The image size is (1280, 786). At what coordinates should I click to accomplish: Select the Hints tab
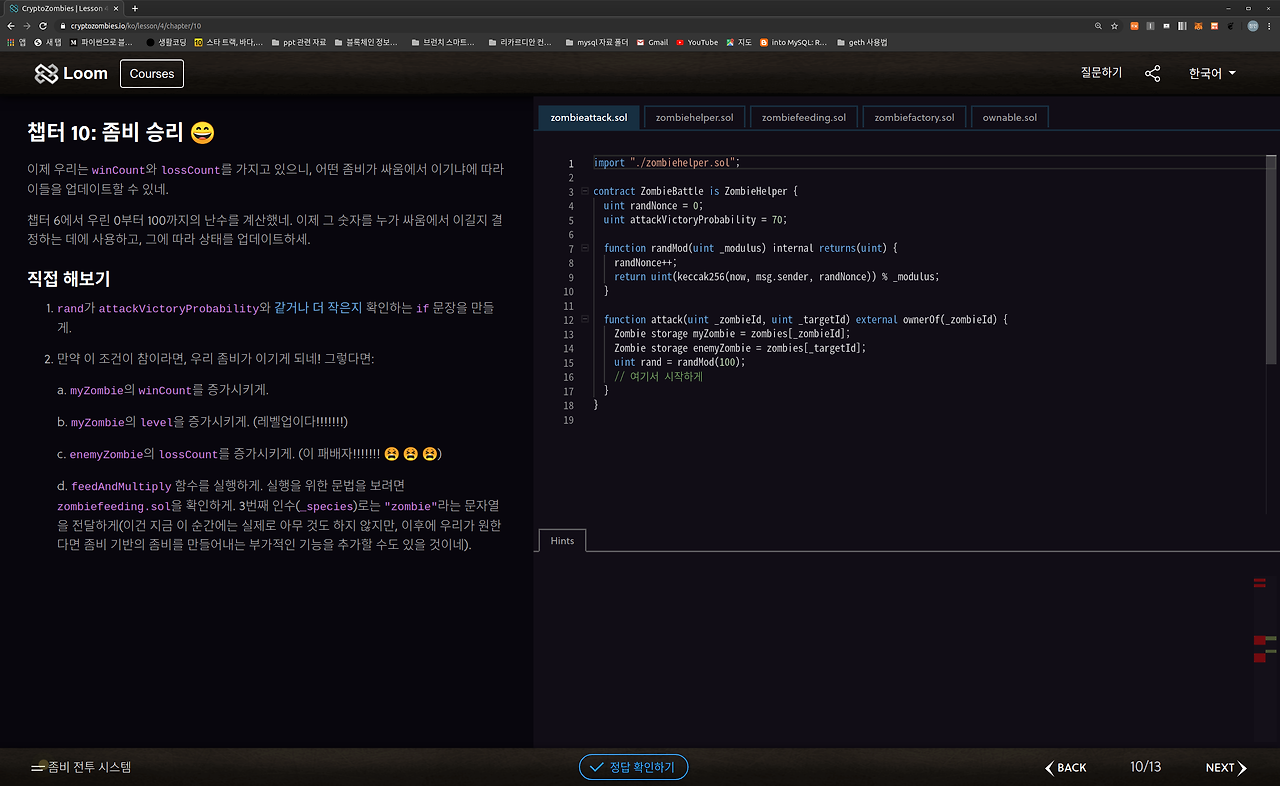(562, 540)
